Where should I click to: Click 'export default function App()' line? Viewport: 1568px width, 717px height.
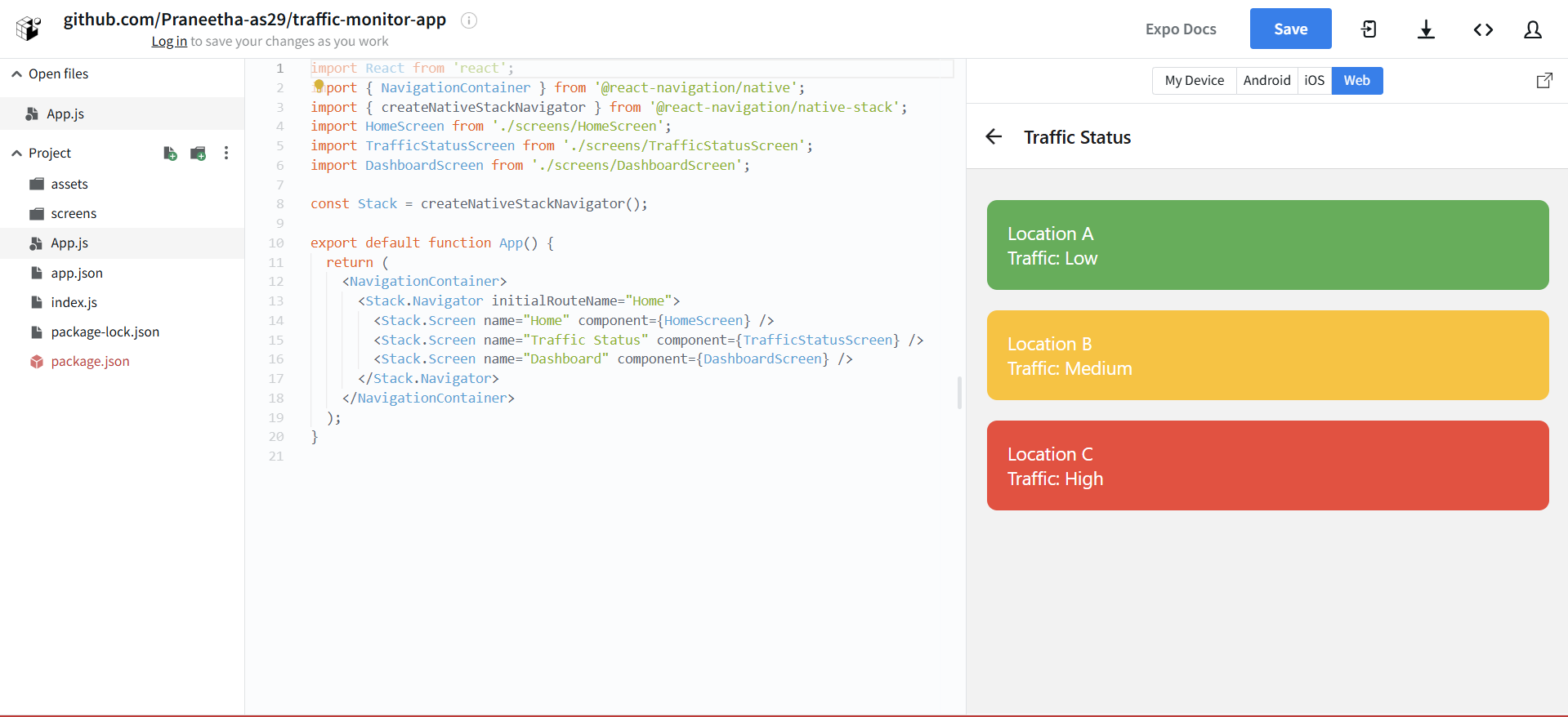(432, 243)
